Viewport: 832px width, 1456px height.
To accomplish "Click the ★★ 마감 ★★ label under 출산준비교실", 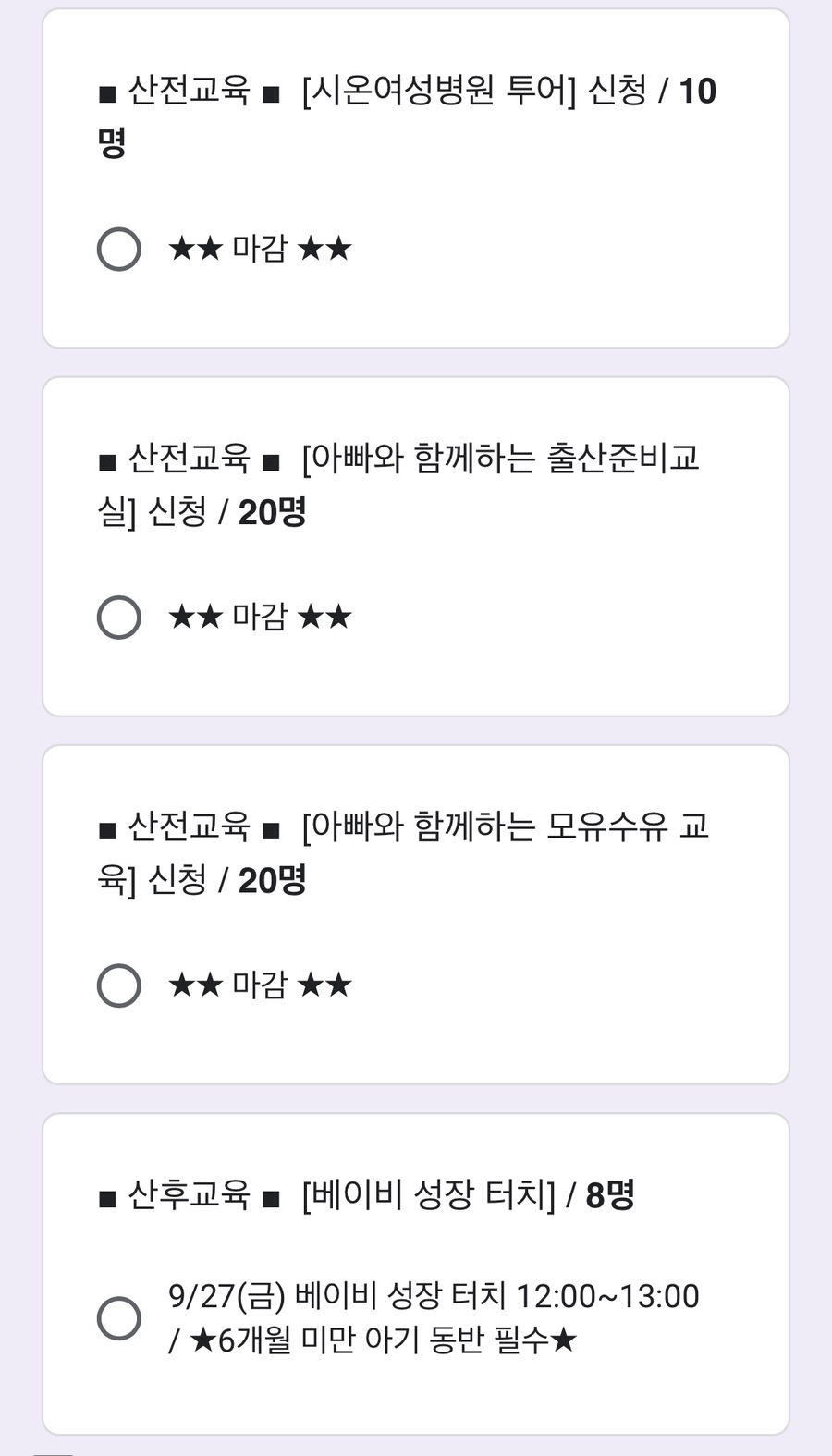I will pos(260,618).
